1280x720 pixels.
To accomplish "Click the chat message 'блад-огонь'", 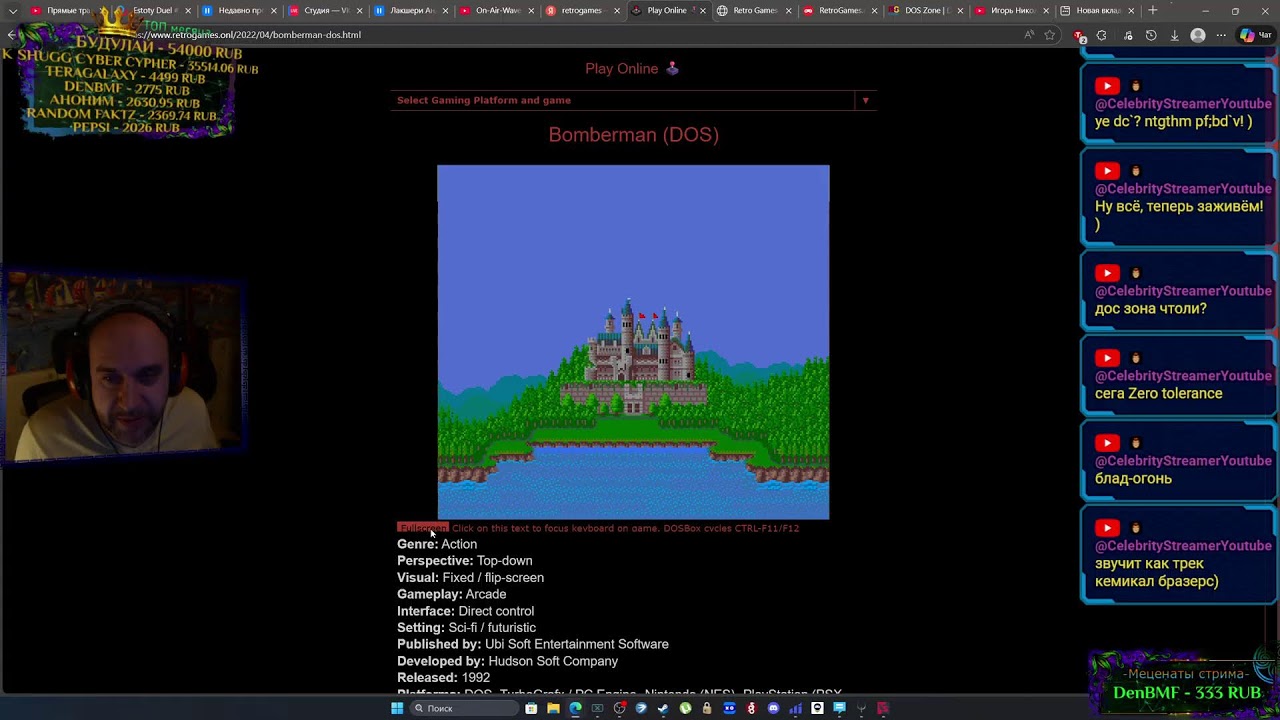I will pyautogui.click(x=1133, y=479).
